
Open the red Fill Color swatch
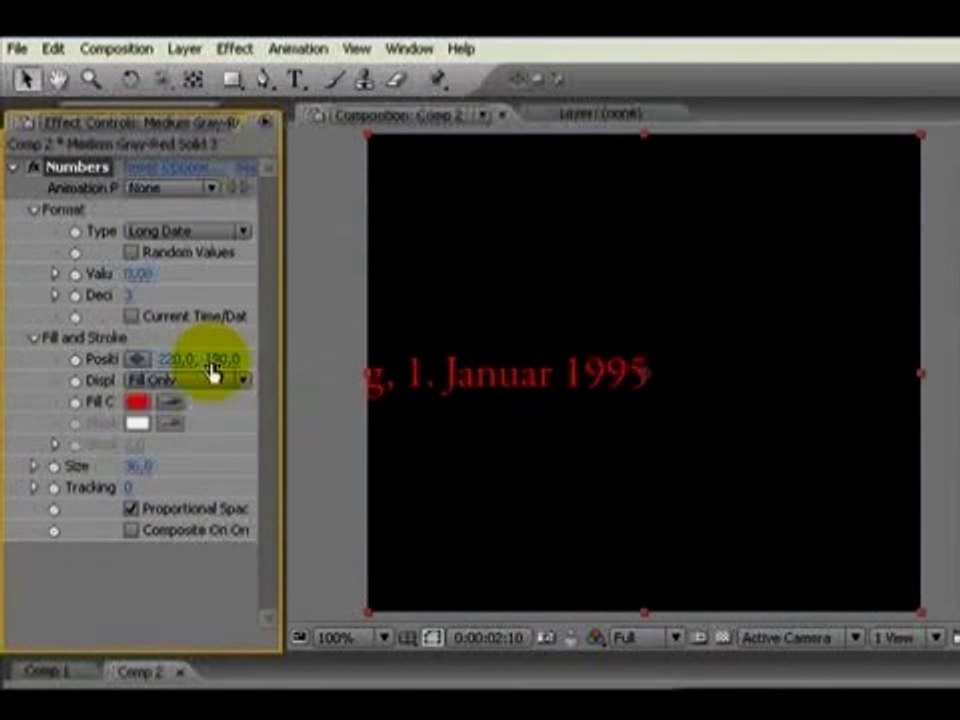point(137,402)
